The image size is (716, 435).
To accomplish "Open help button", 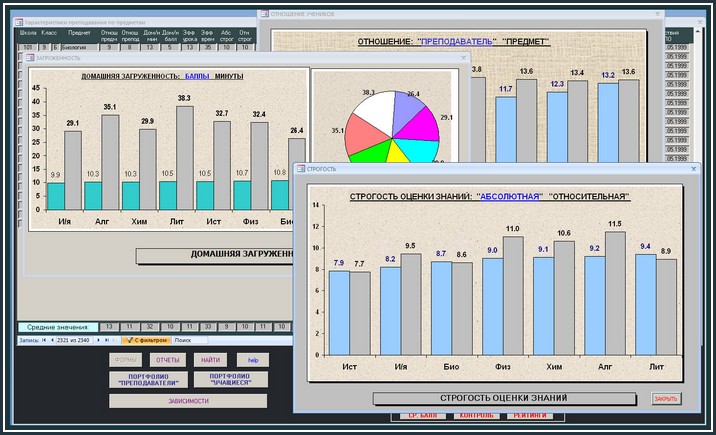I will point(253,359).
